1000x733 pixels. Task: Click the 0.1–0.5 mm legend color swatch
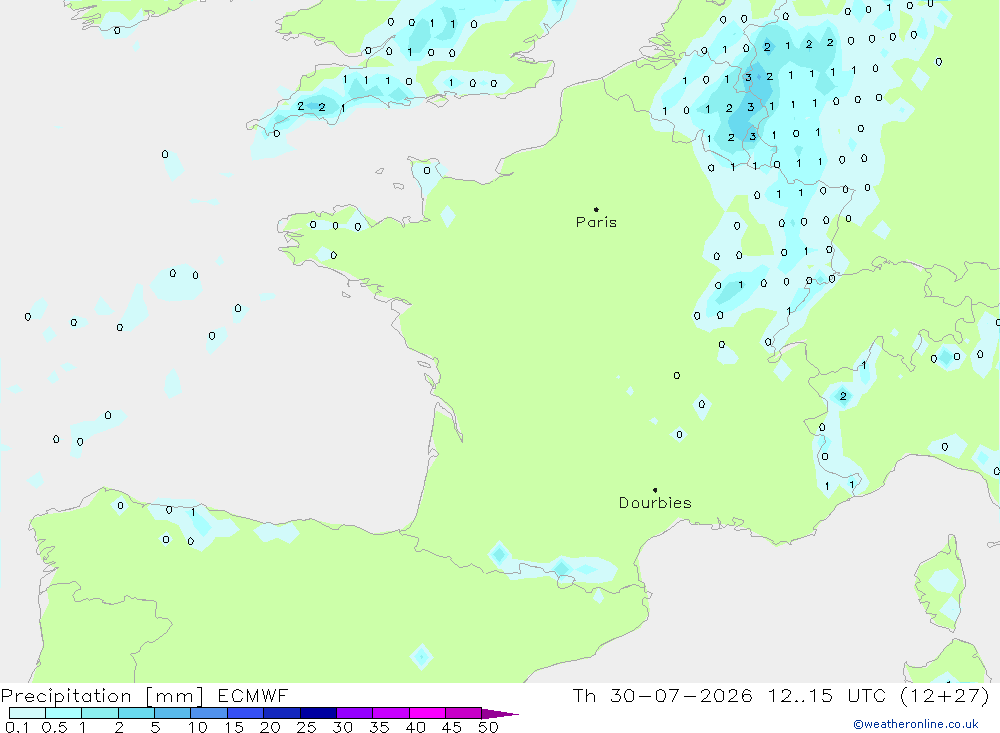click(x=27, y=713)
